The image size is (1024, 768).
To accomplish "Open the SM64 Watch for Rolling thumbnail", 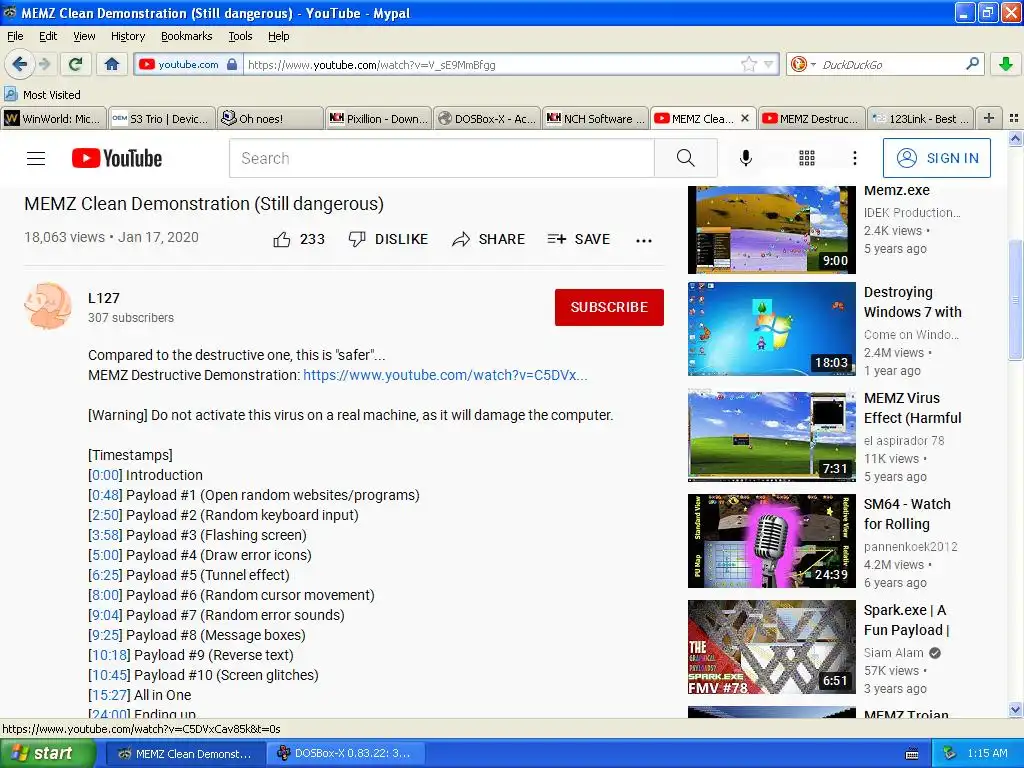I will click(771, 541).
